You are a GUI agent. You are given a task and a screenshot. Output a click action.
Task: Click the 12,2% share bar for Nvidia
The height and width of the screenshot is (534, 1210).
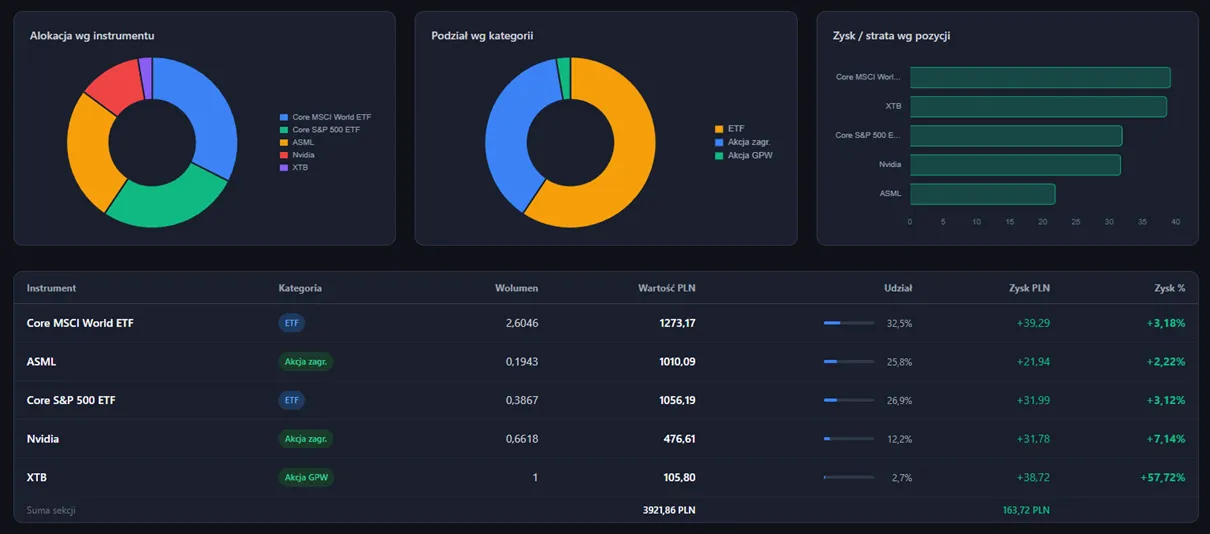[x=849, y=439]
